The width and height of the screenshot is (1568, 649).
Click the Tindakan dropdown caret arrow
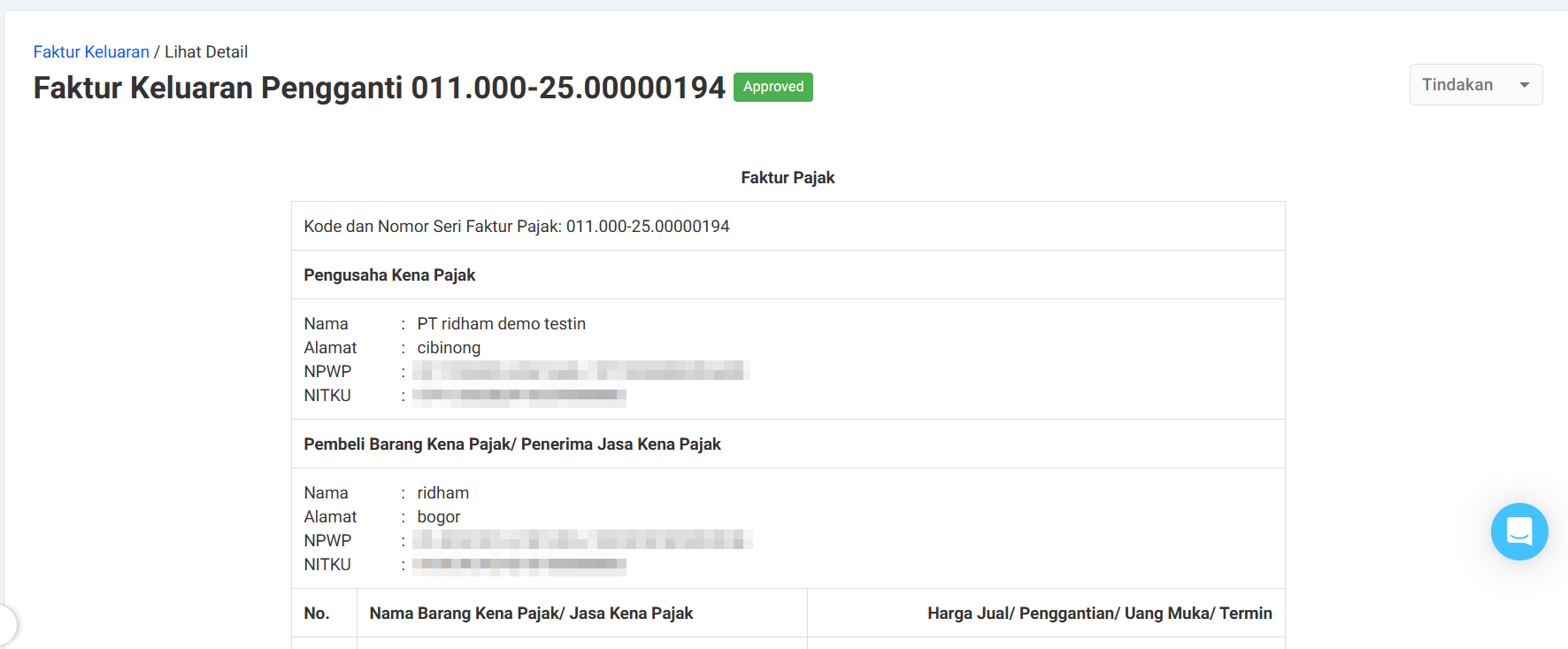point(1524,85)
